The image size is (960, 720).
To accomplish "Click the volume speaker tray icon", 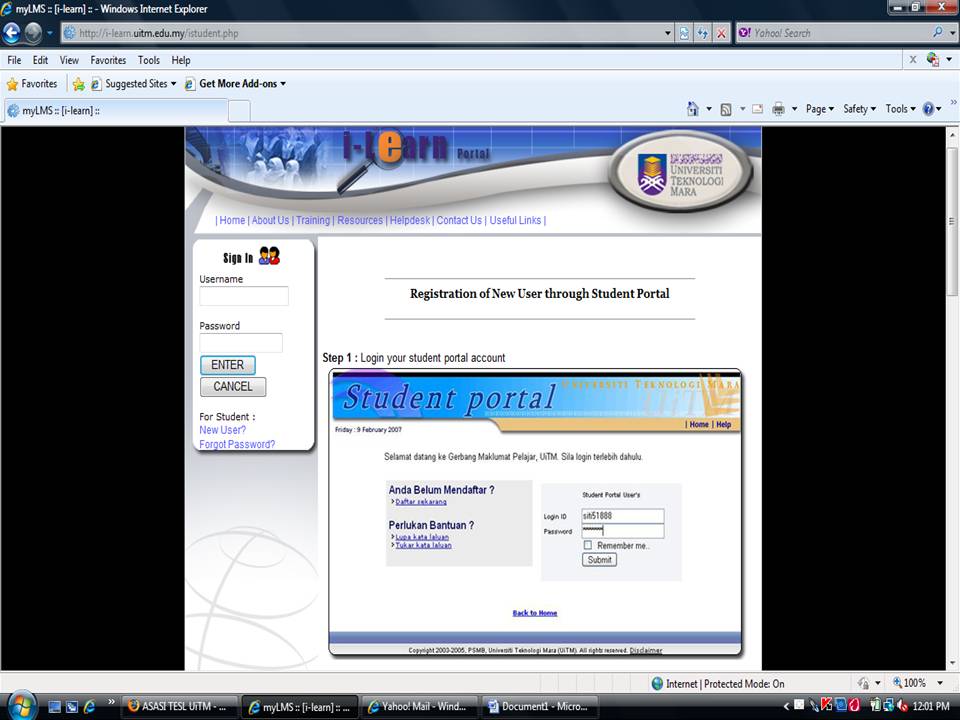I will tap(901, 706).
